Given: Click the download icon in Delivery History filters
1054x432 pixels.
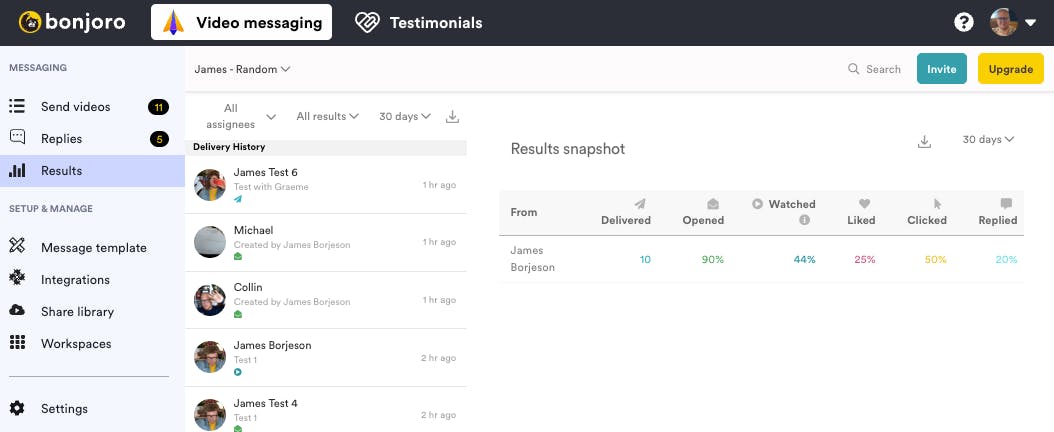Looking at the screenshot, I should pos(452,117).
